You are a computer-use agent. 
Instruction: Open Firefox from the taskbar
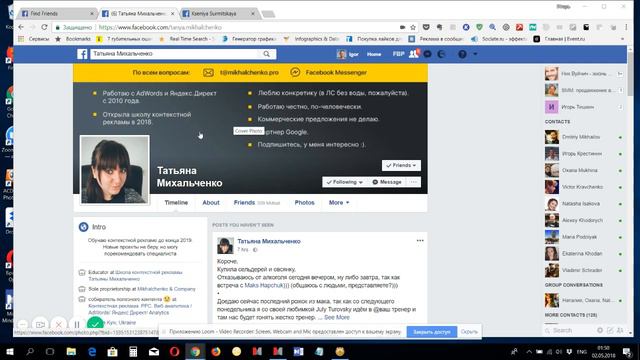tap(216, 351)
